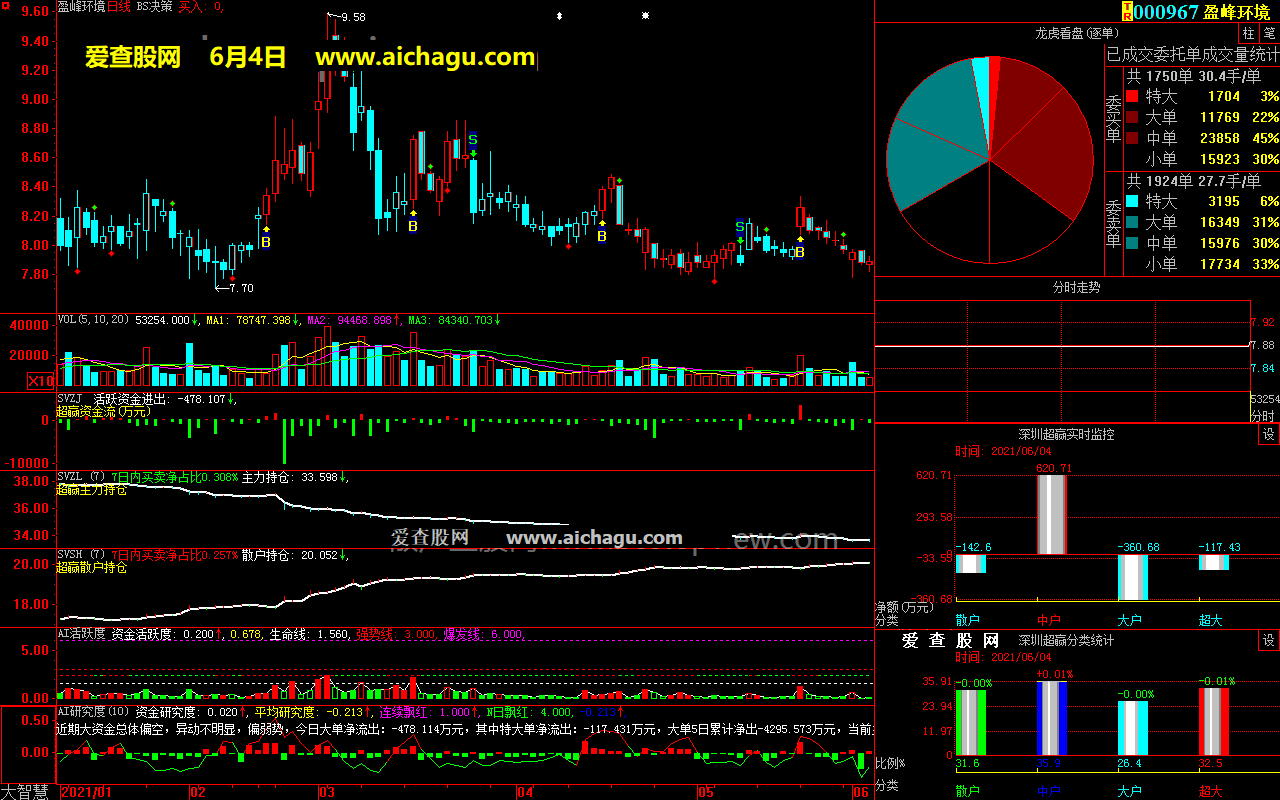The width and height of the screenshot is (1280, 800).
Task: Click the B buy marker in mid-April
Action: (602, 237)
